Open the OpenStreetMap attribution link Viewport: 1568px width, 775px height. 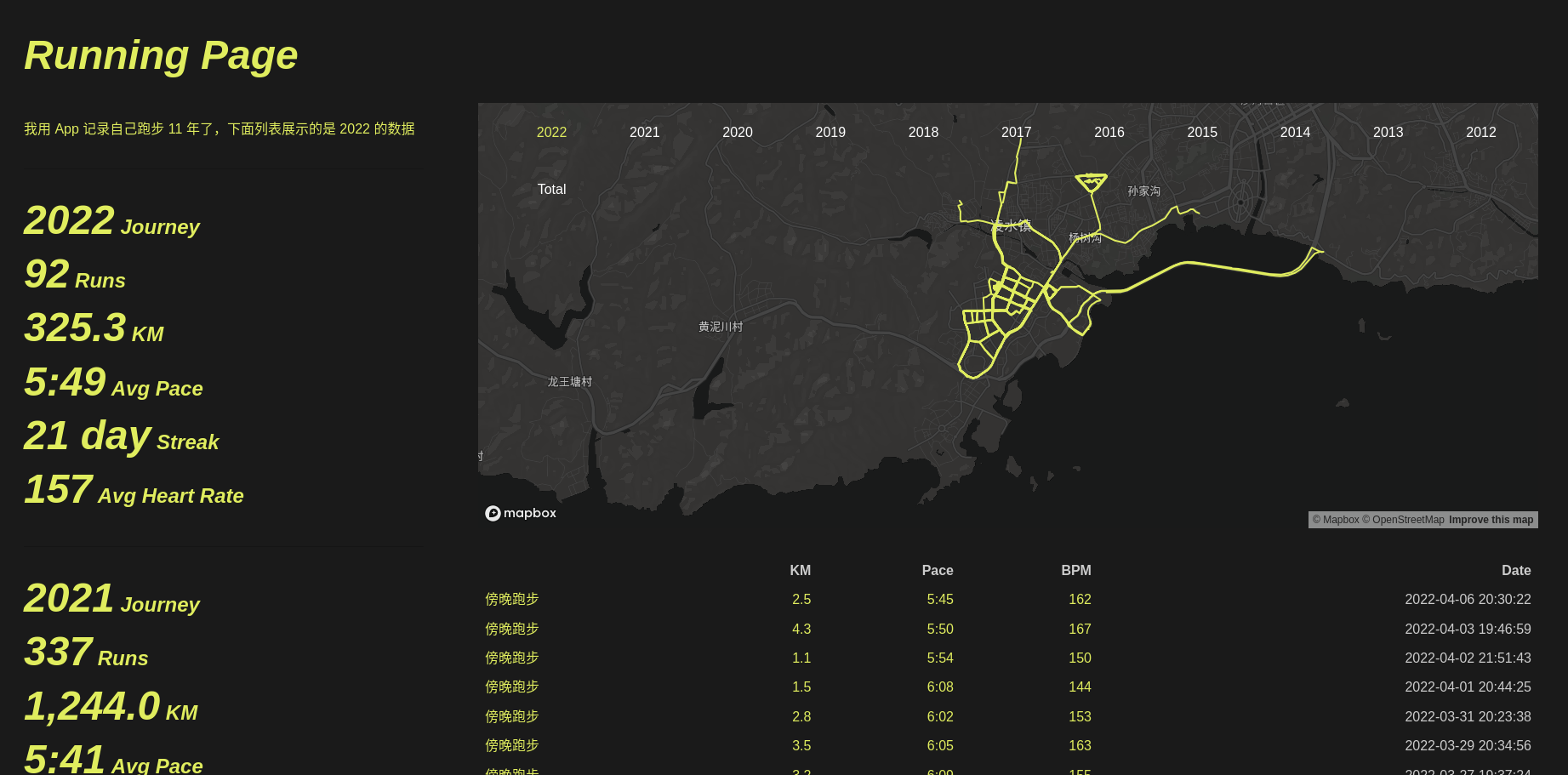(x=1407, y=520)
